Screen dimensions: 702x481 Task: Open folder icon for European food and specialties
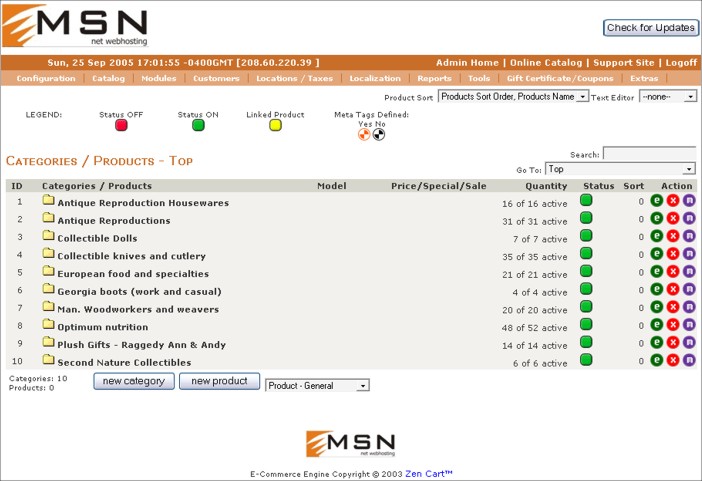coord(48,272)
